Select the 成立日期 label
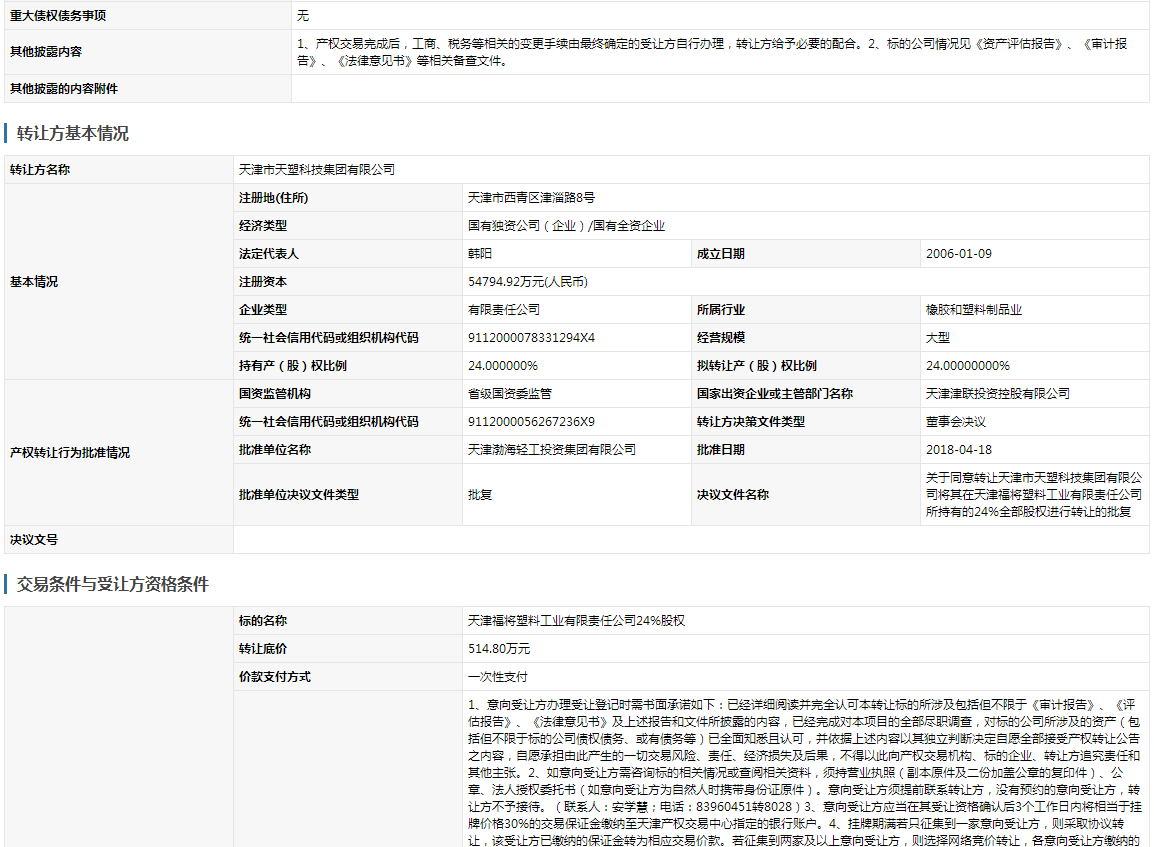 pyautogui.click(x=721, y=253)
